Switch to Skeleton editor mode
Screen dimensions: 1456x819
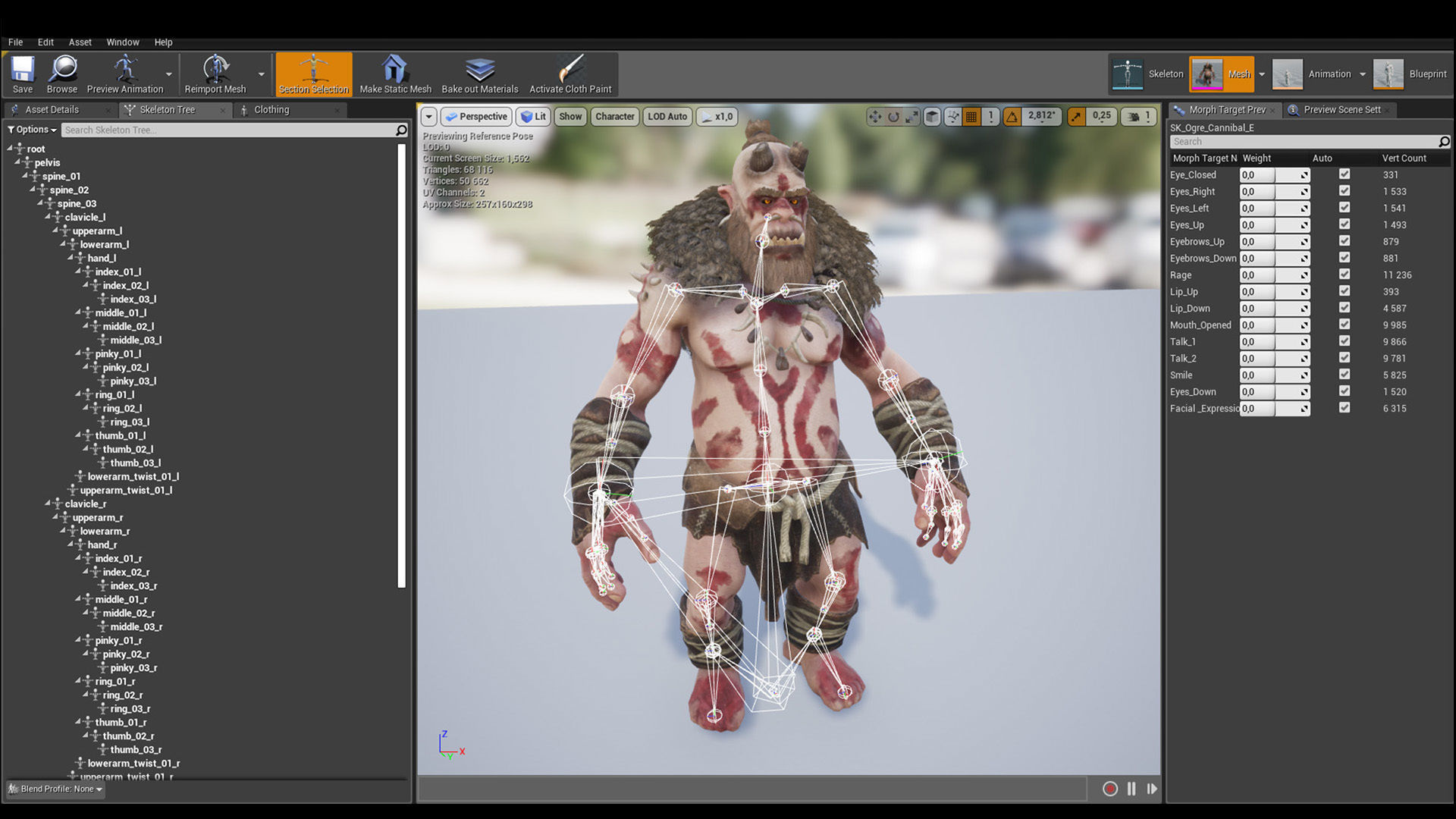1148,74
